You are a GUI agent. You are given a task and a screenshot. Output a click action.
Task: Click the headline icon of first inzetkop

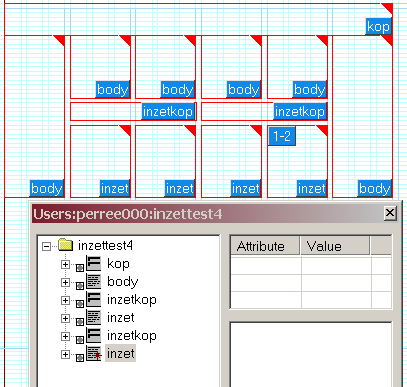94,299
